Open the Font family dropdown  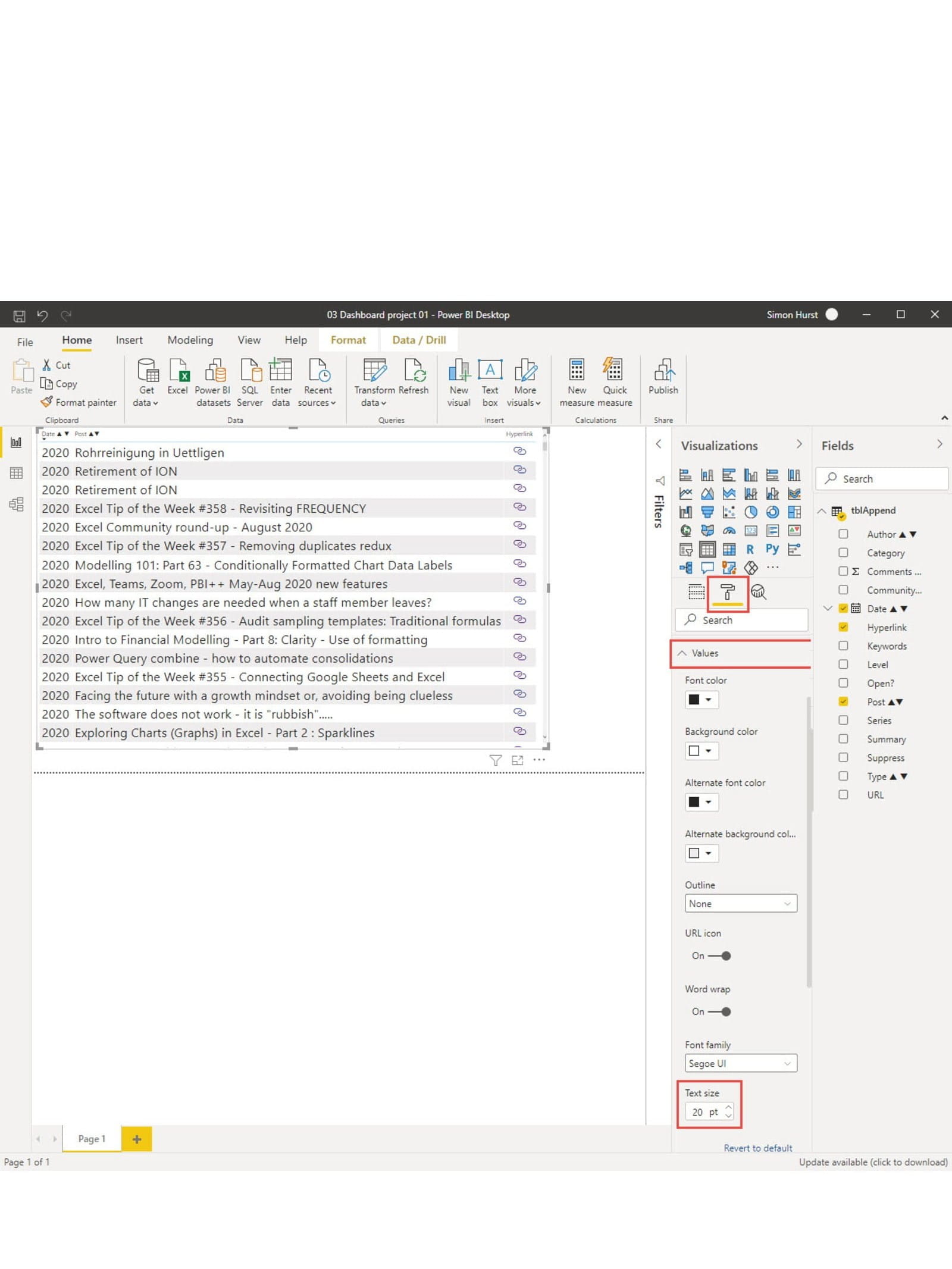[x=740, y=1063]
